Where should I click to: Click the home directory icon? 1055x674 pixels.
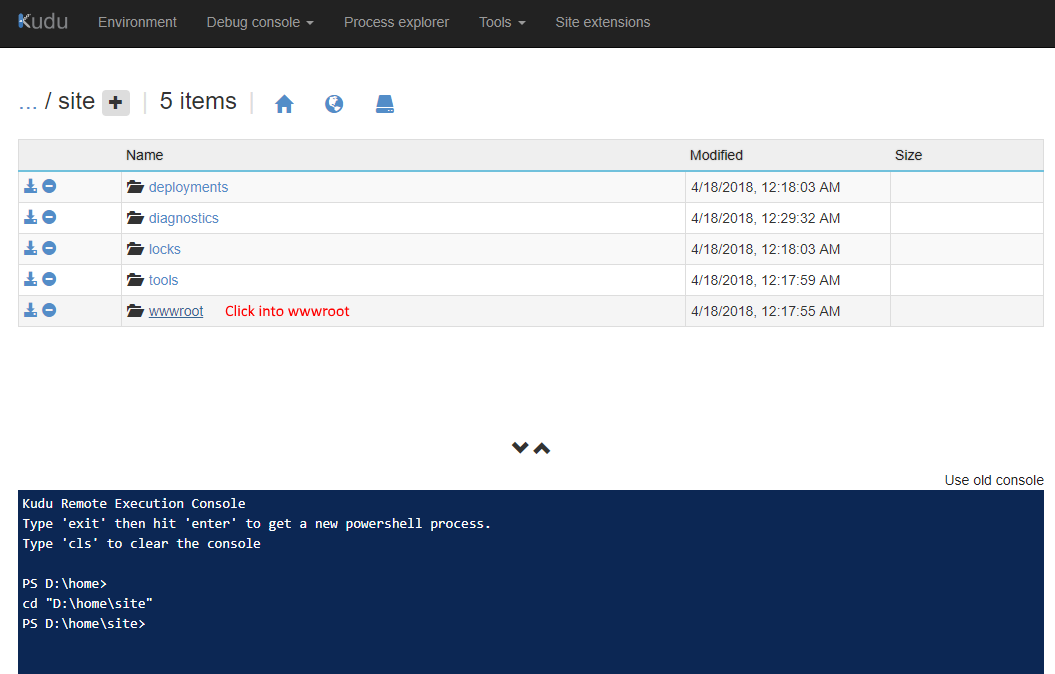point(284,104)
